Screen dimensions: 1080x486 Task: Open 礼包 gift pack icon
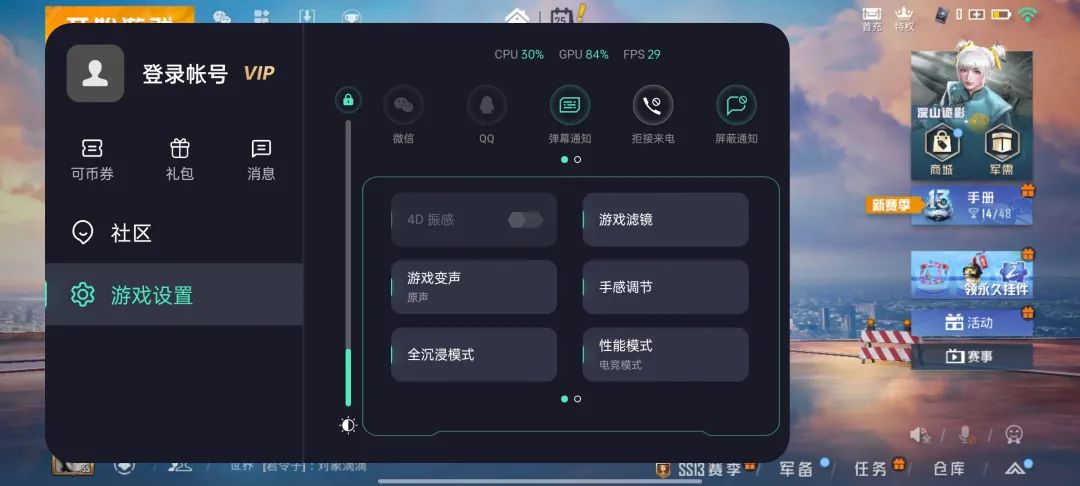pyautogui.click(x=180, y=160)
